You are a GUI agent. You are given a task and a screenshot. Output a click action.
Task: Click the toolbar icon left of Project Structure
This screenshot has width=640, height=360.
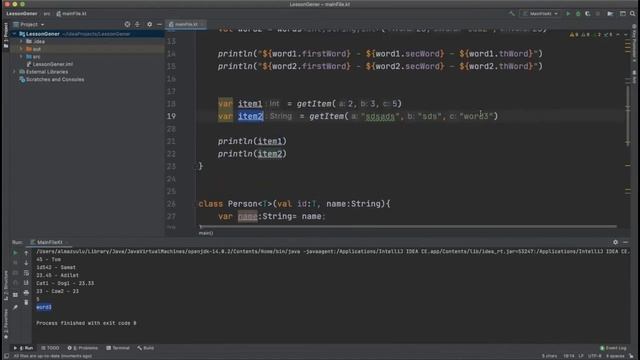[x=610, y=13]
